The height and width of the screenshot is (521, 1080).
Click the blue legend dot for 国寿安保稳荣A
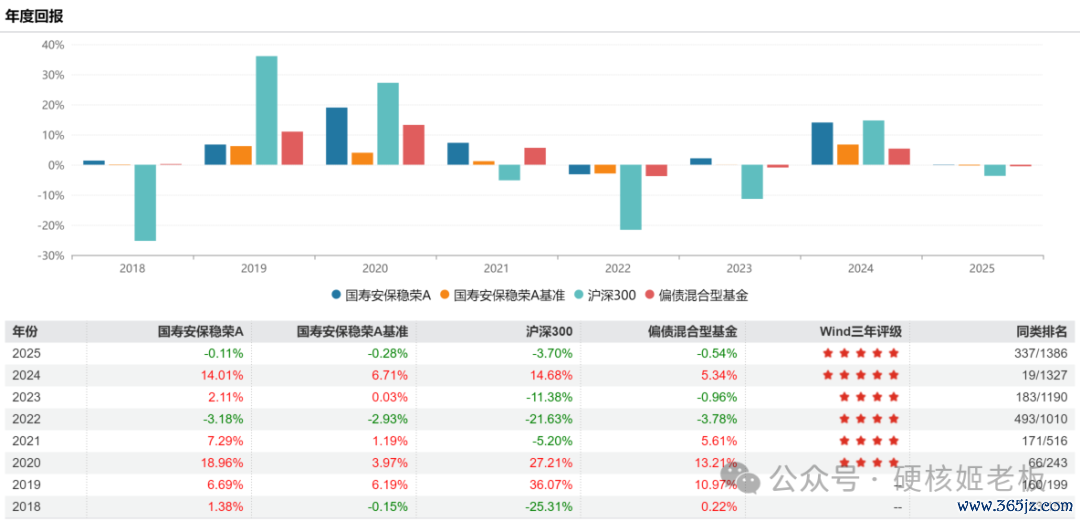point(337,295)
